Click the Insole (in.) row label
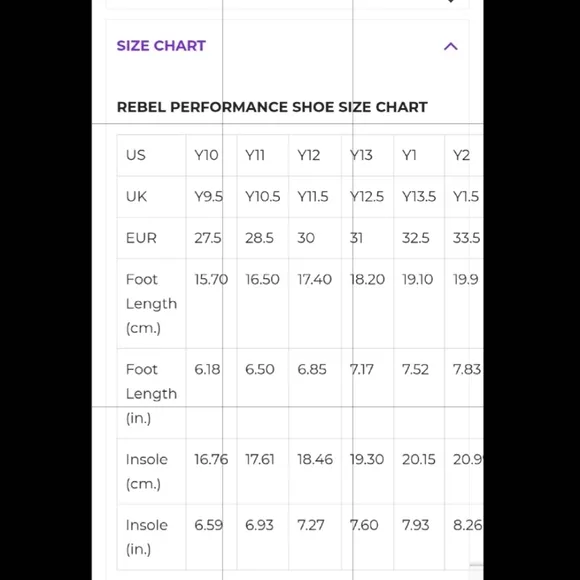 click(146, 537)
